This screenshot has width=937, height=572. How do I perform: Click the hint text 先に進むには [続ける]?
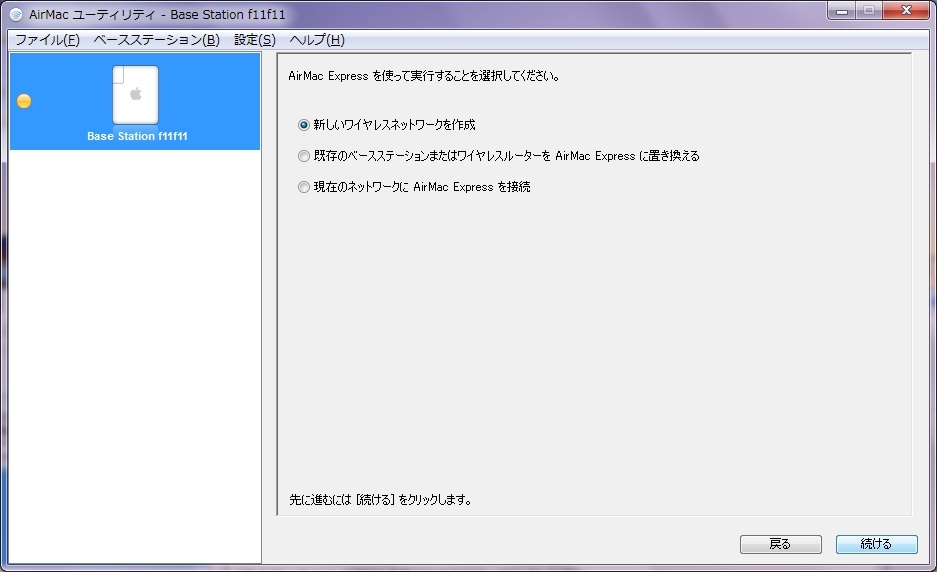click(x=380, y=500)
